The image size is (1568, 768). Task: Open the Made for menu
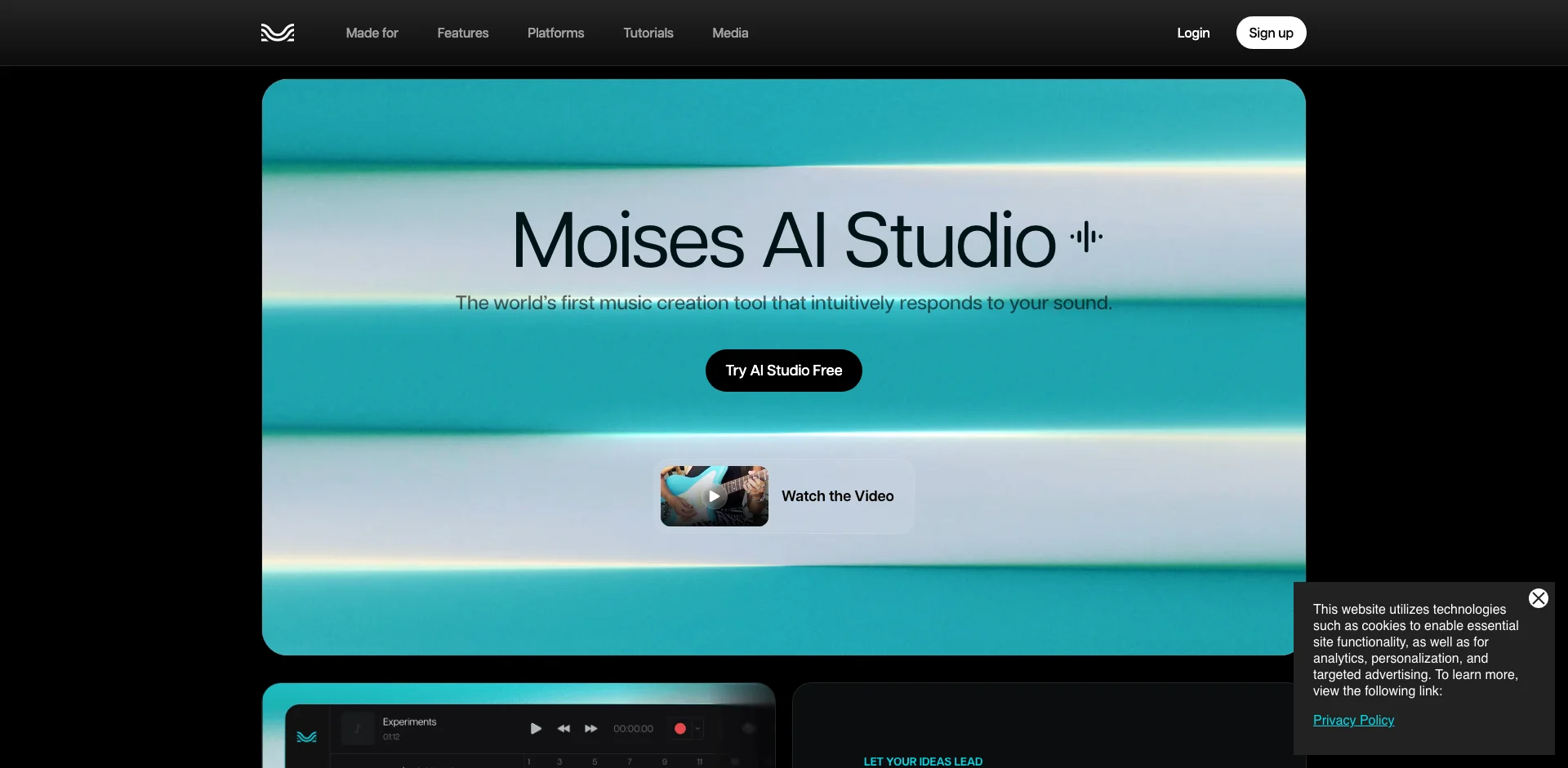[372, 33]
